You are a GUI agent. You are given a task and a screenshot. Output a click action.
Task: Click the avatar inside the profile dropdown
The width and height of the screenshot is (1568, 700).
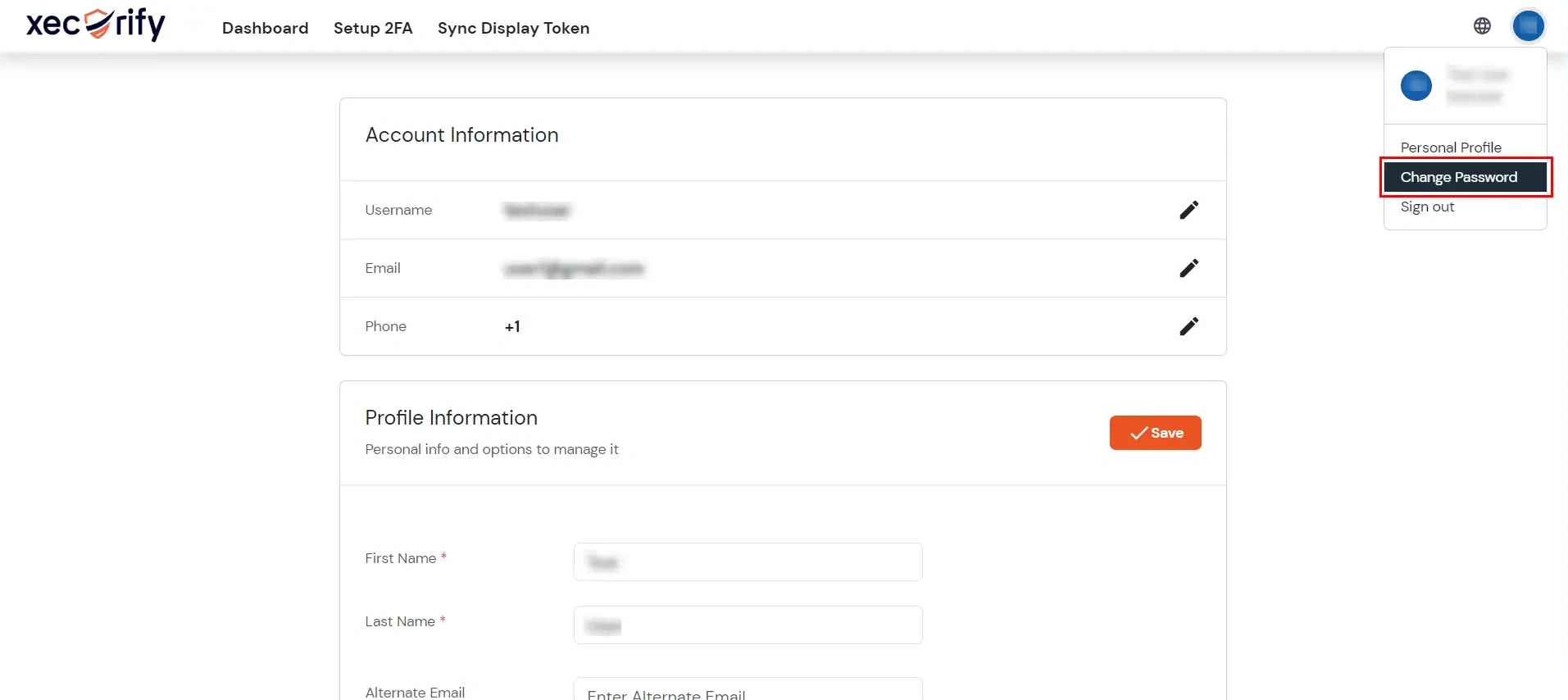point(1416,85)
